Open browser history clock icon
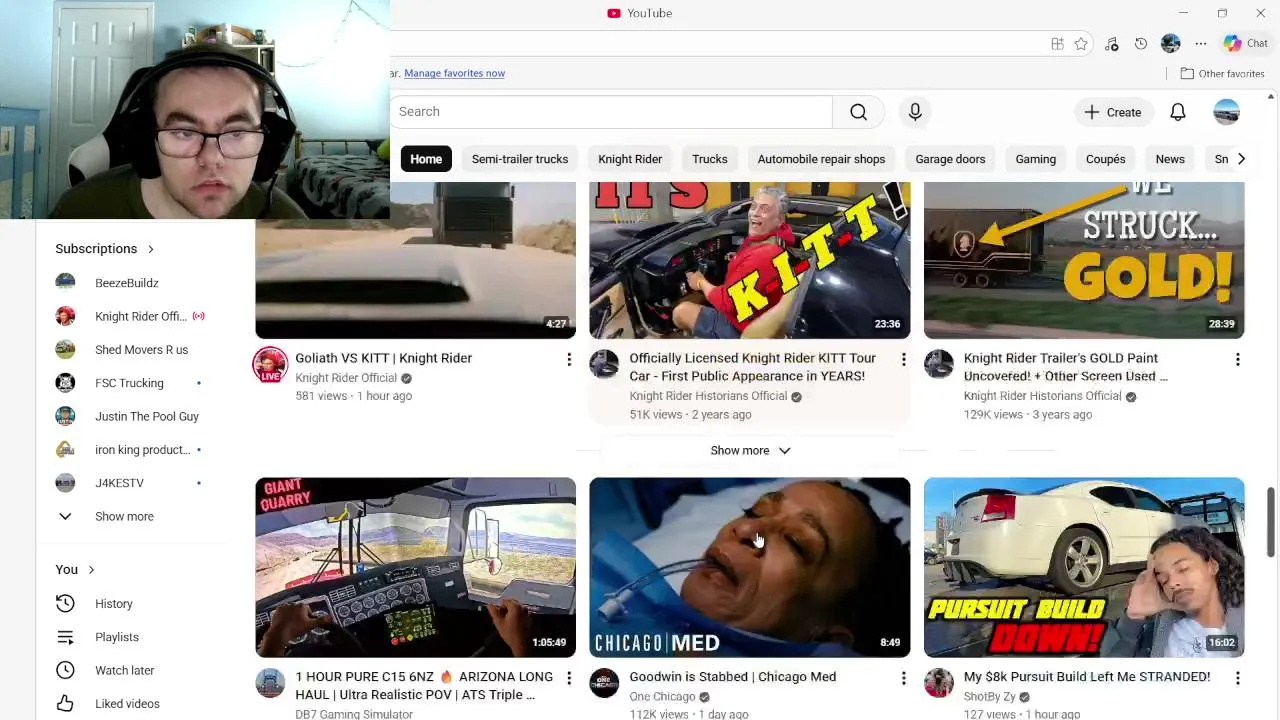Viewport: 1280px width, 720px height. pyautogui.click(x=1141, y=43)
